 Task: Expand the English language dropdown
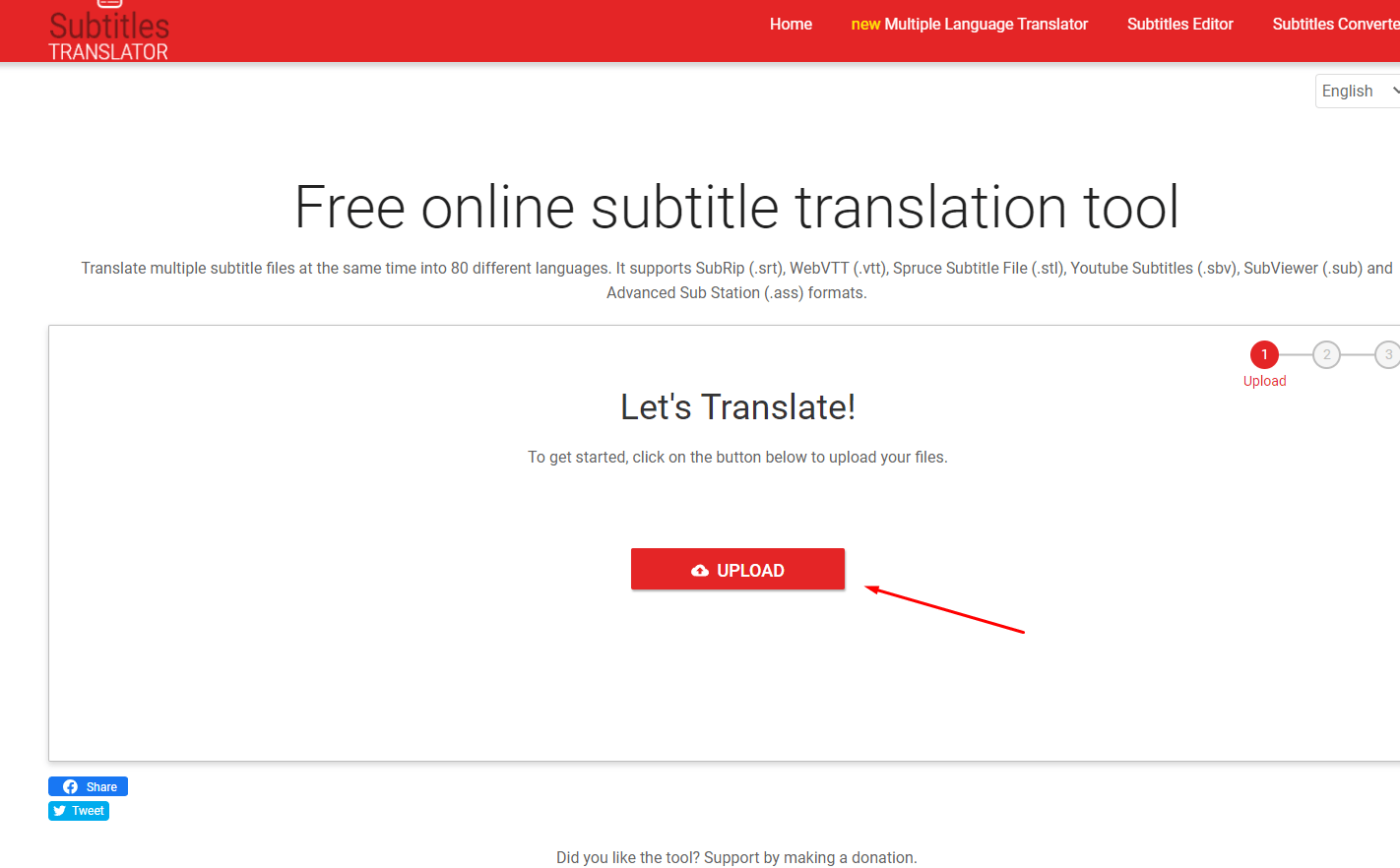pyautogui.click(x=1358, y=92)
